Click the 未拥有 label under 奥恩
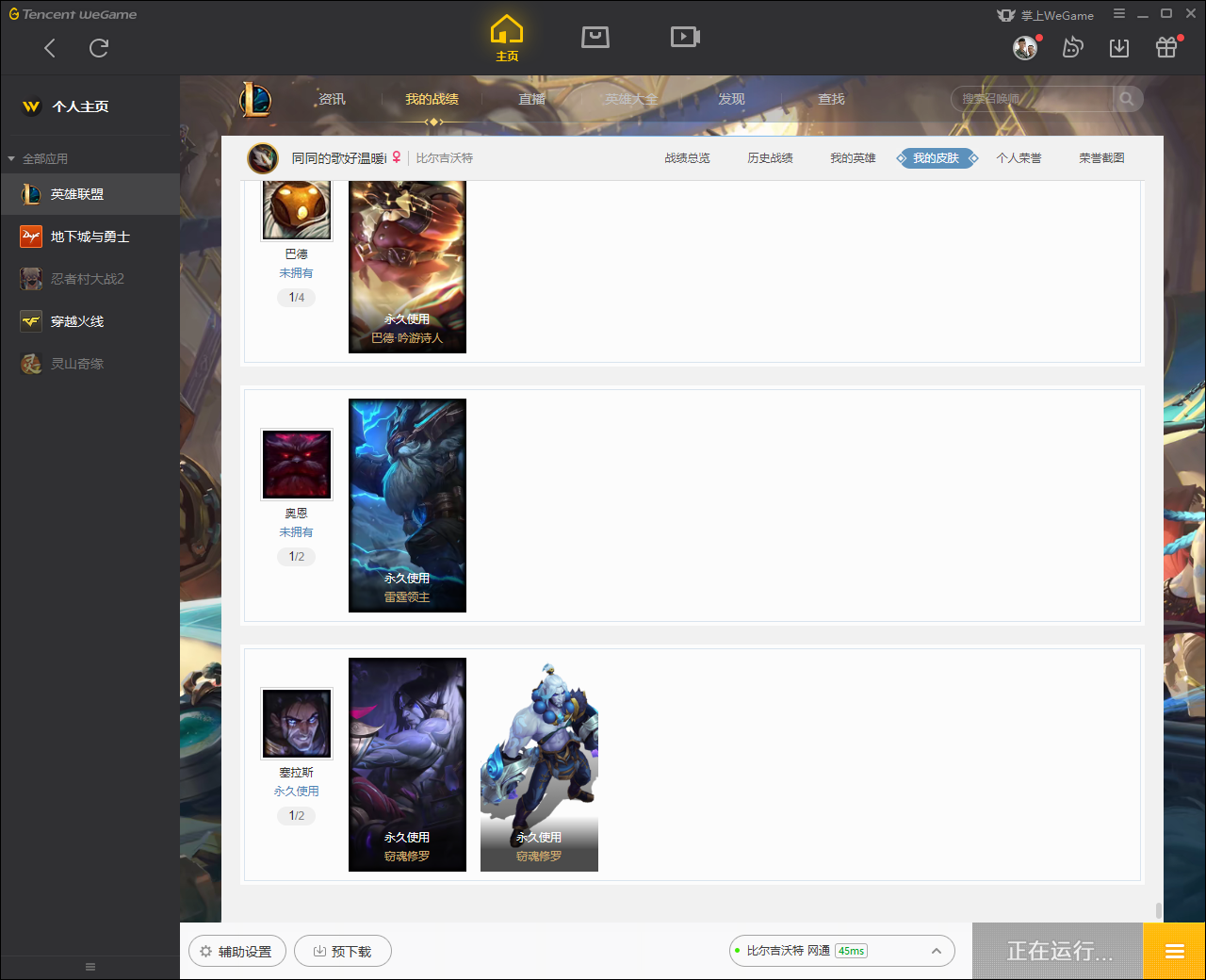The image size is (1206, 980). 296,532
